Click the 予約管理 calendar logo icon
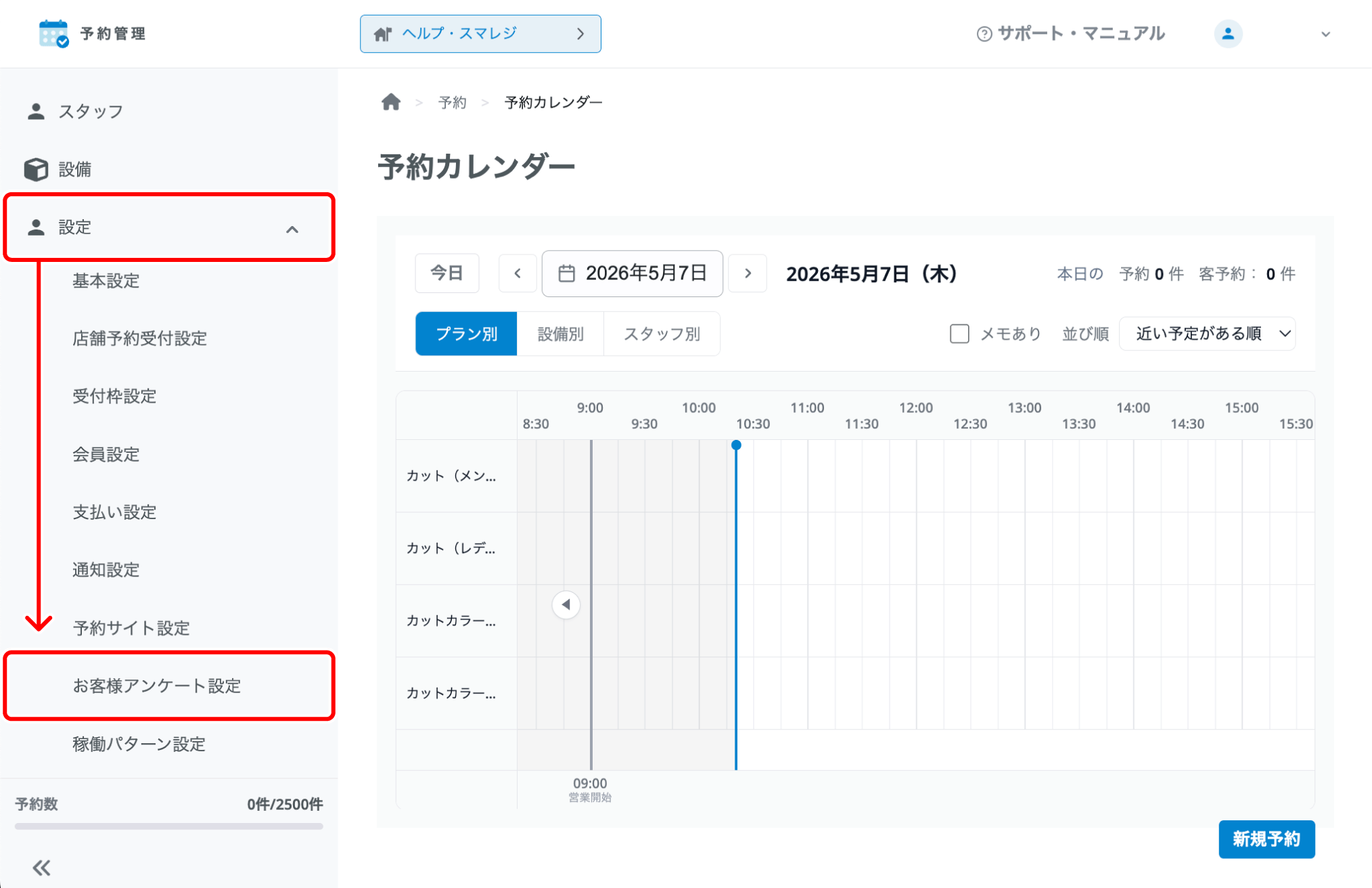 tap(53, 33)
